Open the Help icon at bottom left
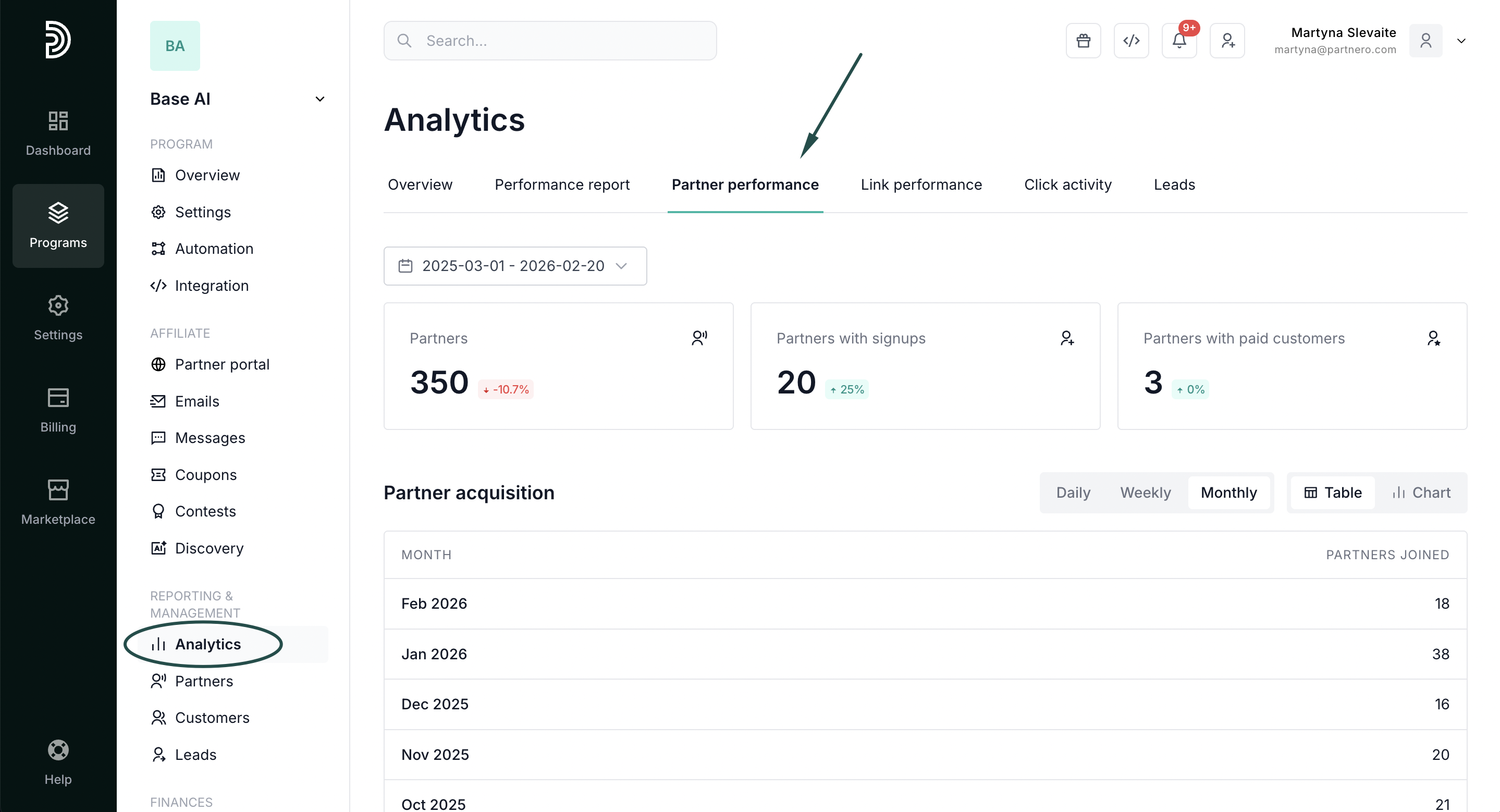This screenshot has width=1500, height=812. [58, 762]
